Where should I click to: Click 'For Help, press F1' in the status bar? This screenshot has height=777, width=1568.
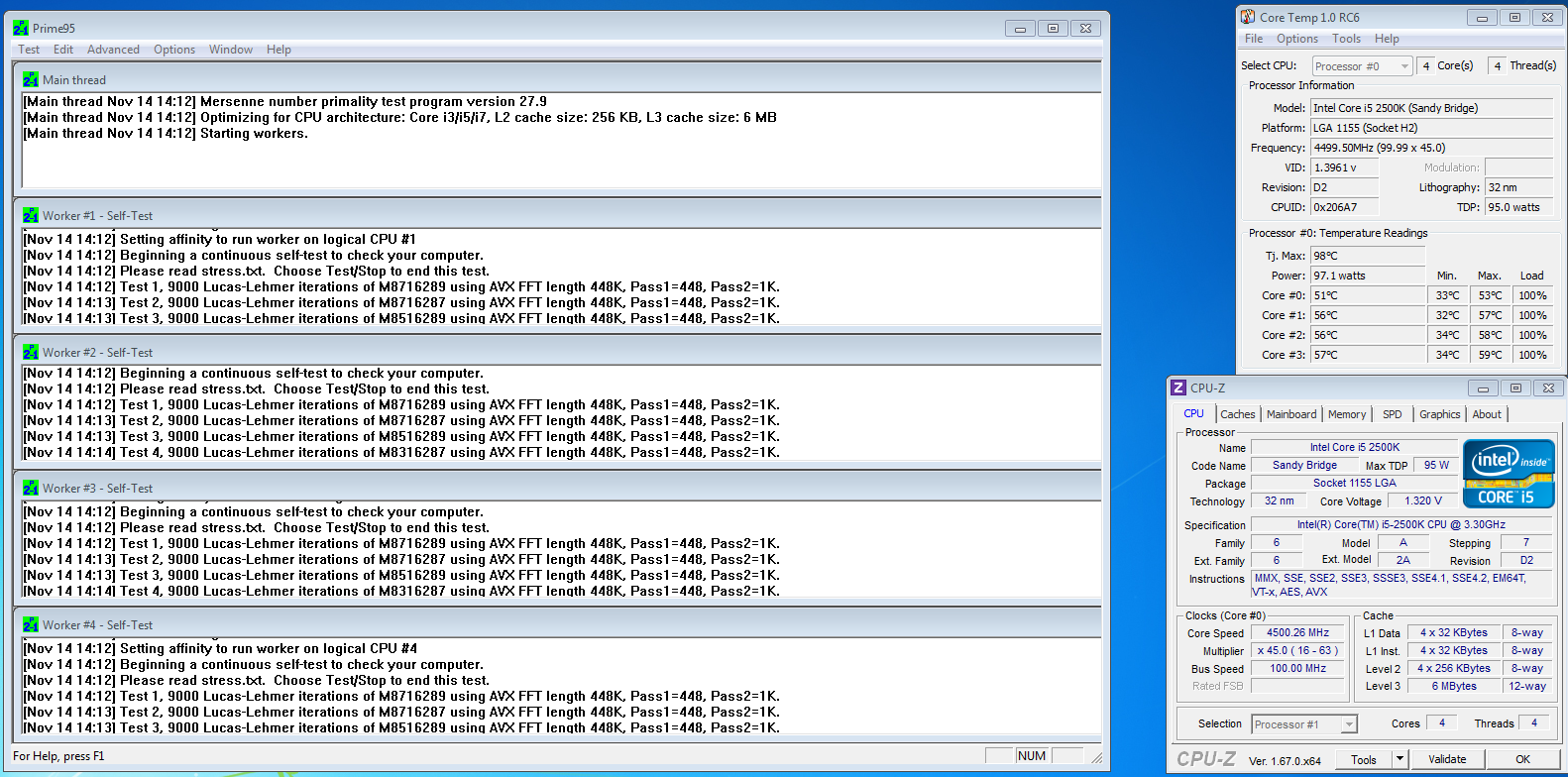coord(58,756)
